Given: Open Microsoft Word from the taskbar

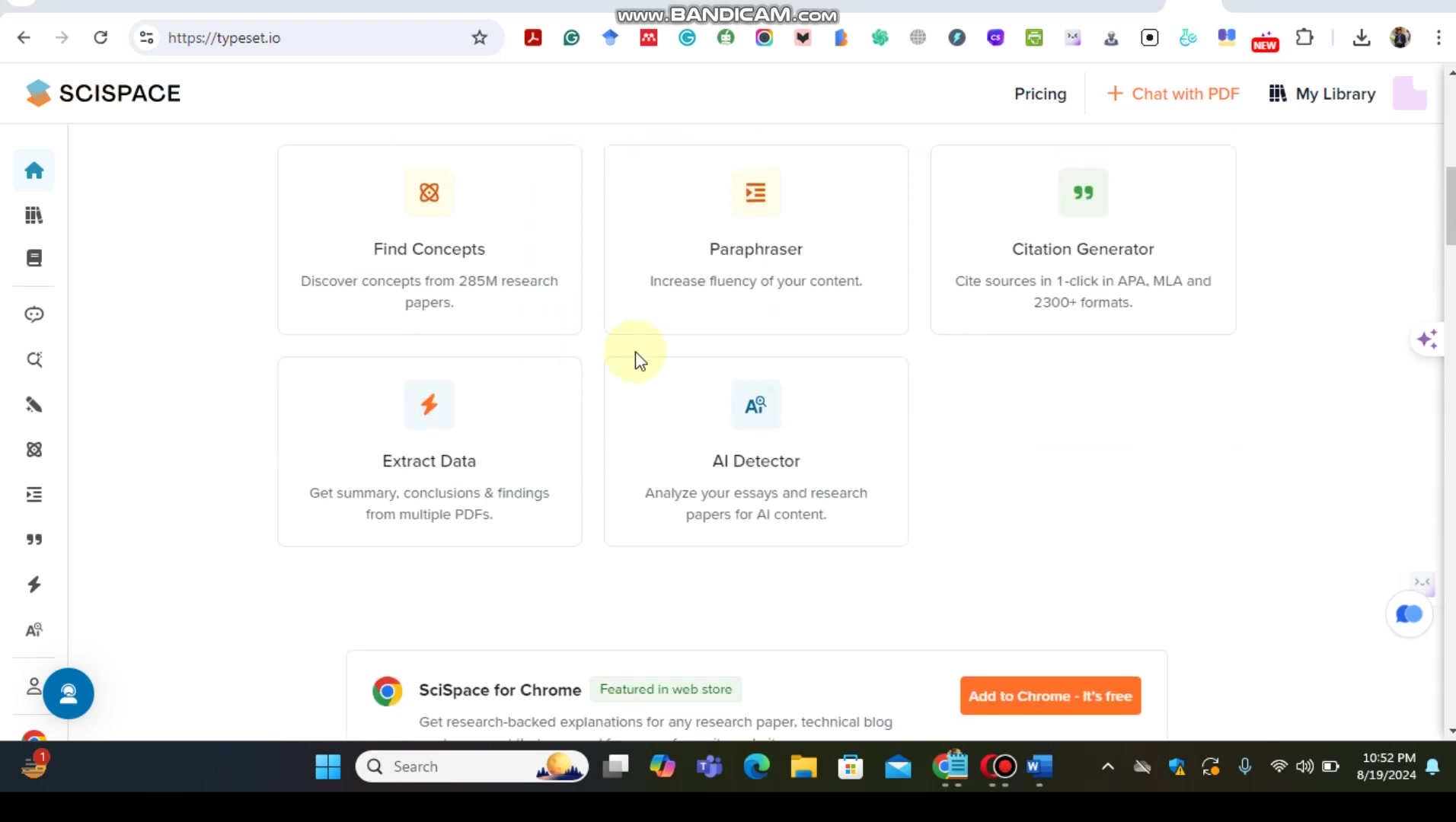Looking at the screenshot, I should click(1039, 766).
